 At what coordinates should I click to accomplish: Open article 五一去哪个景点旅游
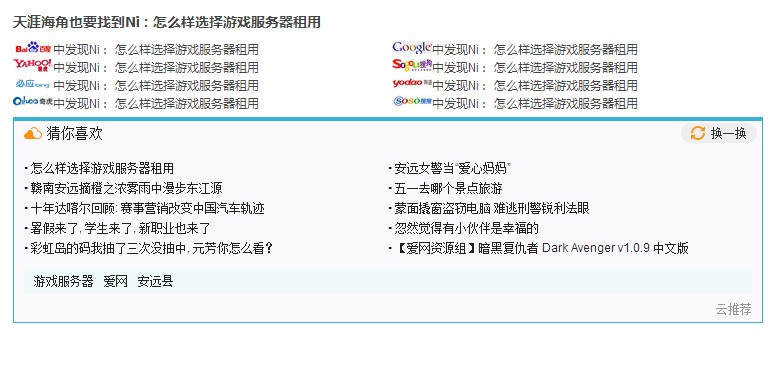click(x=448, y=188)
